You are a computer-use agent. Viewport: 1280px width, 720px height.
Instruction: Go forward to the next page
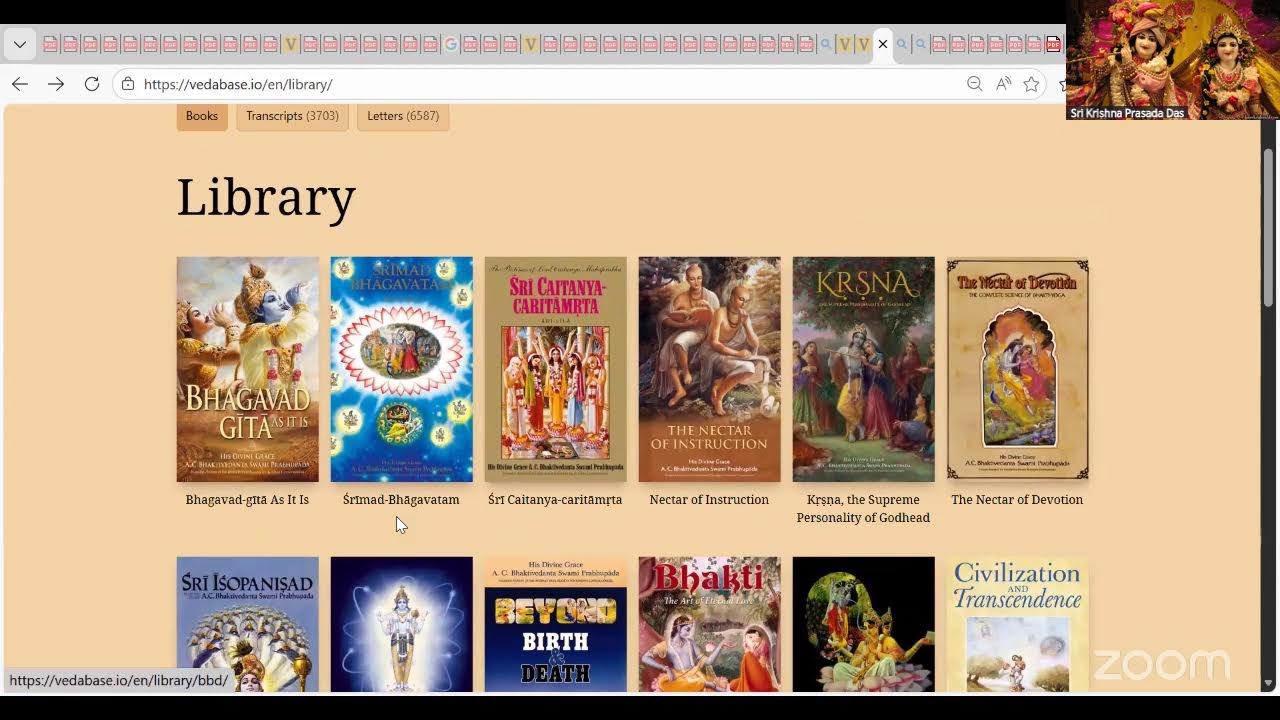point(56,84)
